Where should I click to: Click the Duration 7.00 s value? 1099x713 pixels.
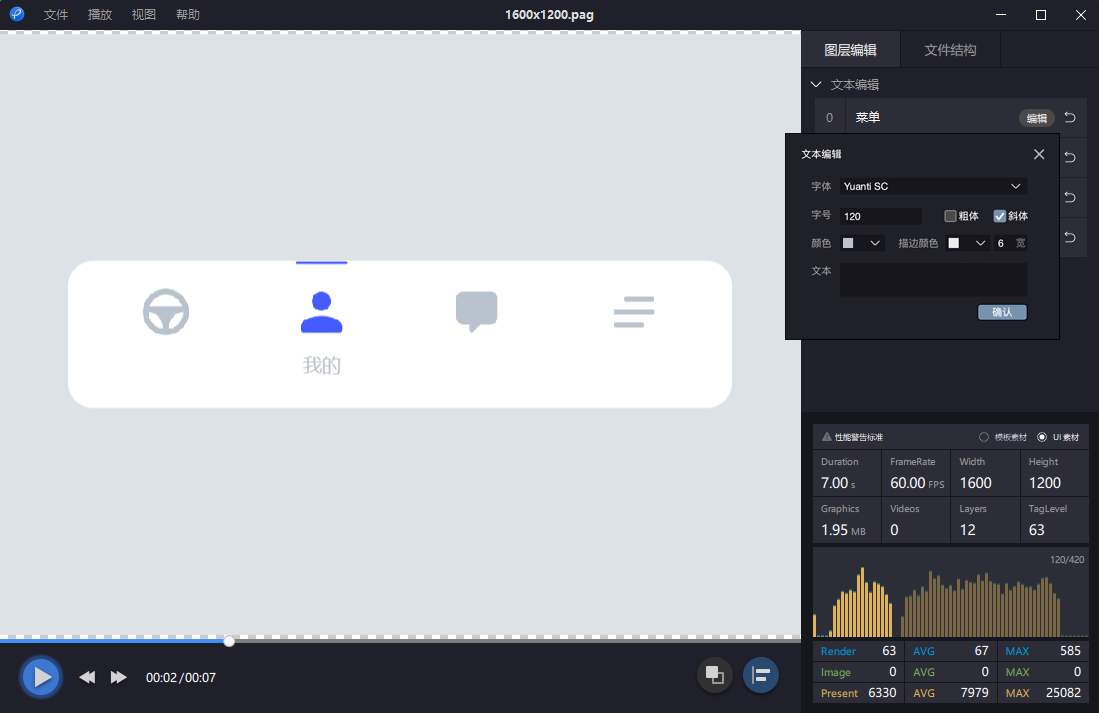pyautogui.click(x=838, y=483)
